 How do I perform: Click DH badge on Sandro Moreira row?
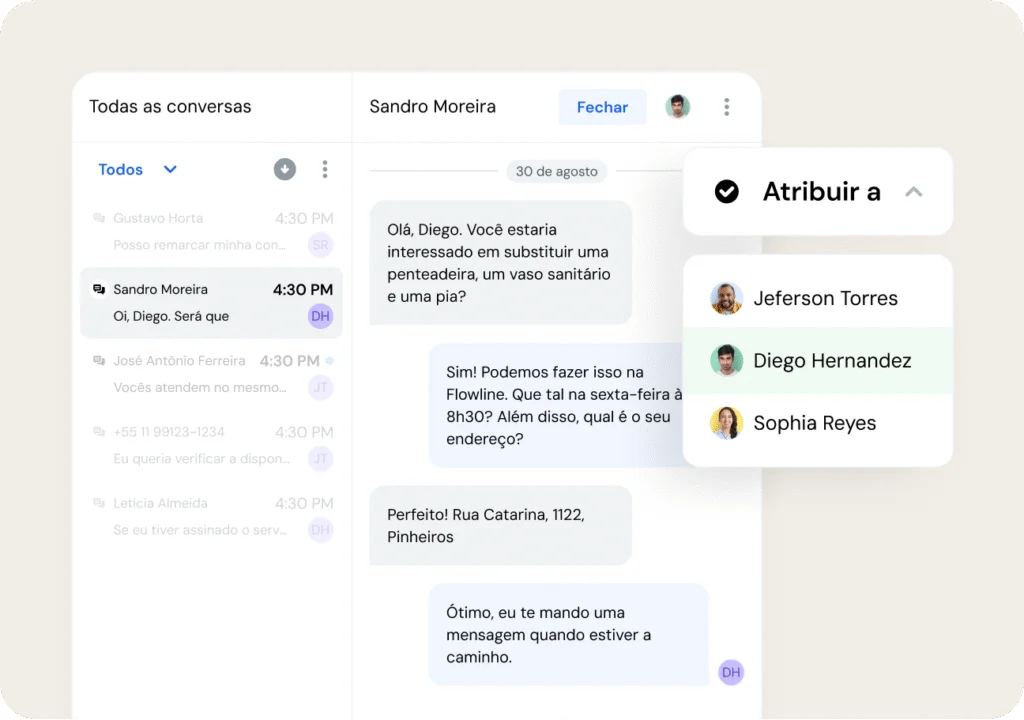point(321,316)
